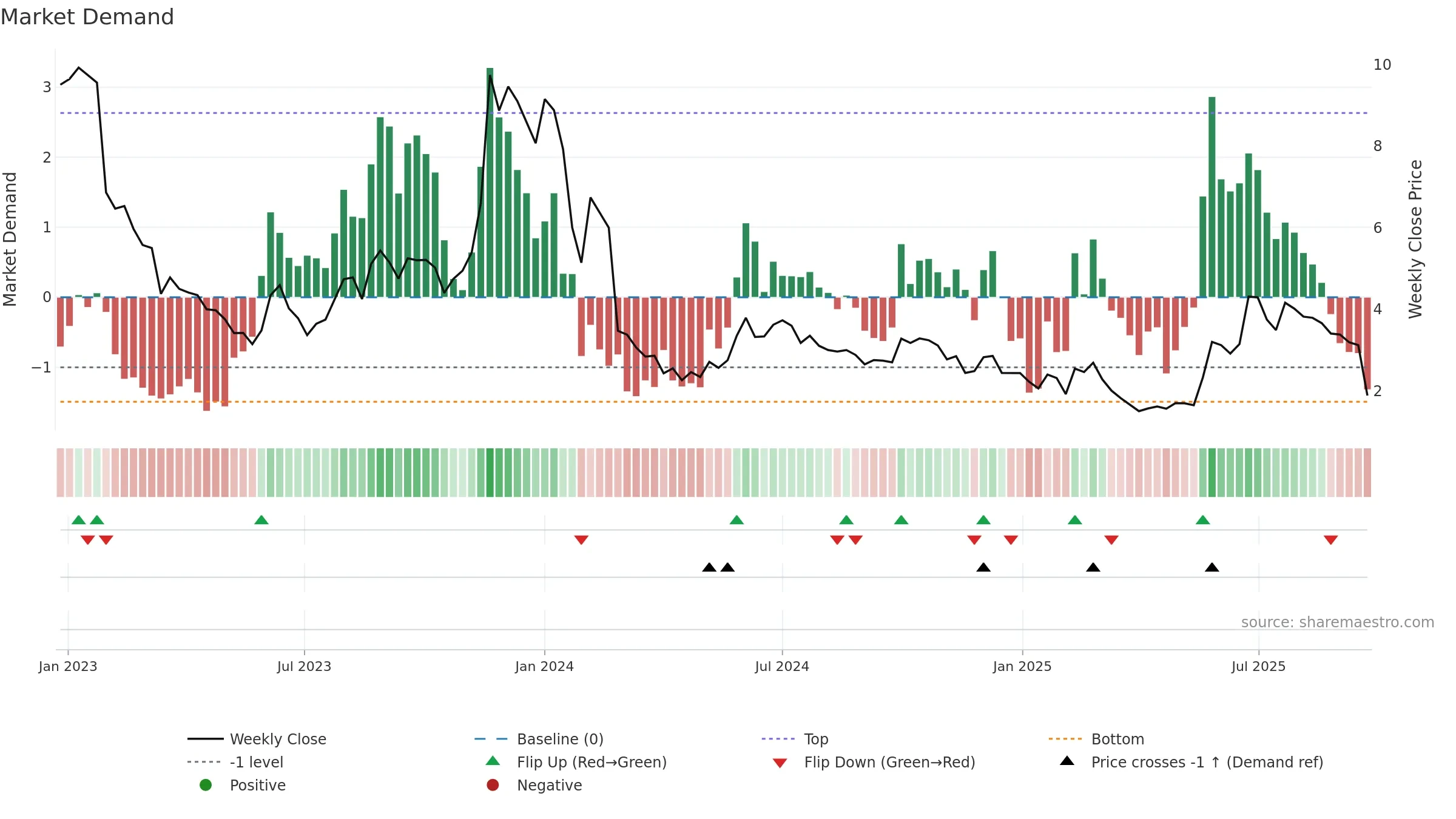Click the red flip-down marker after Jan 2024

pos(581,540)
